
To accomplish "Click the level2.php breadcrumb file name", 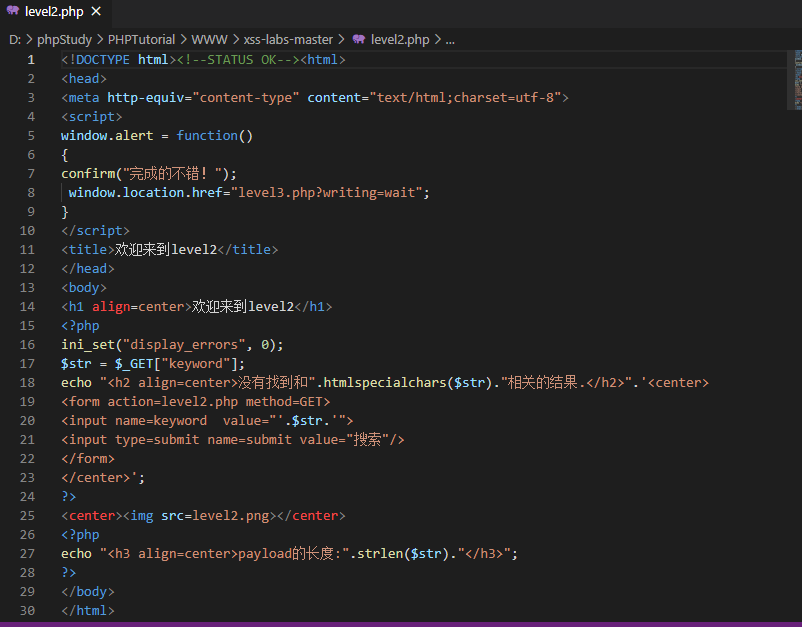I will [400, 39].
